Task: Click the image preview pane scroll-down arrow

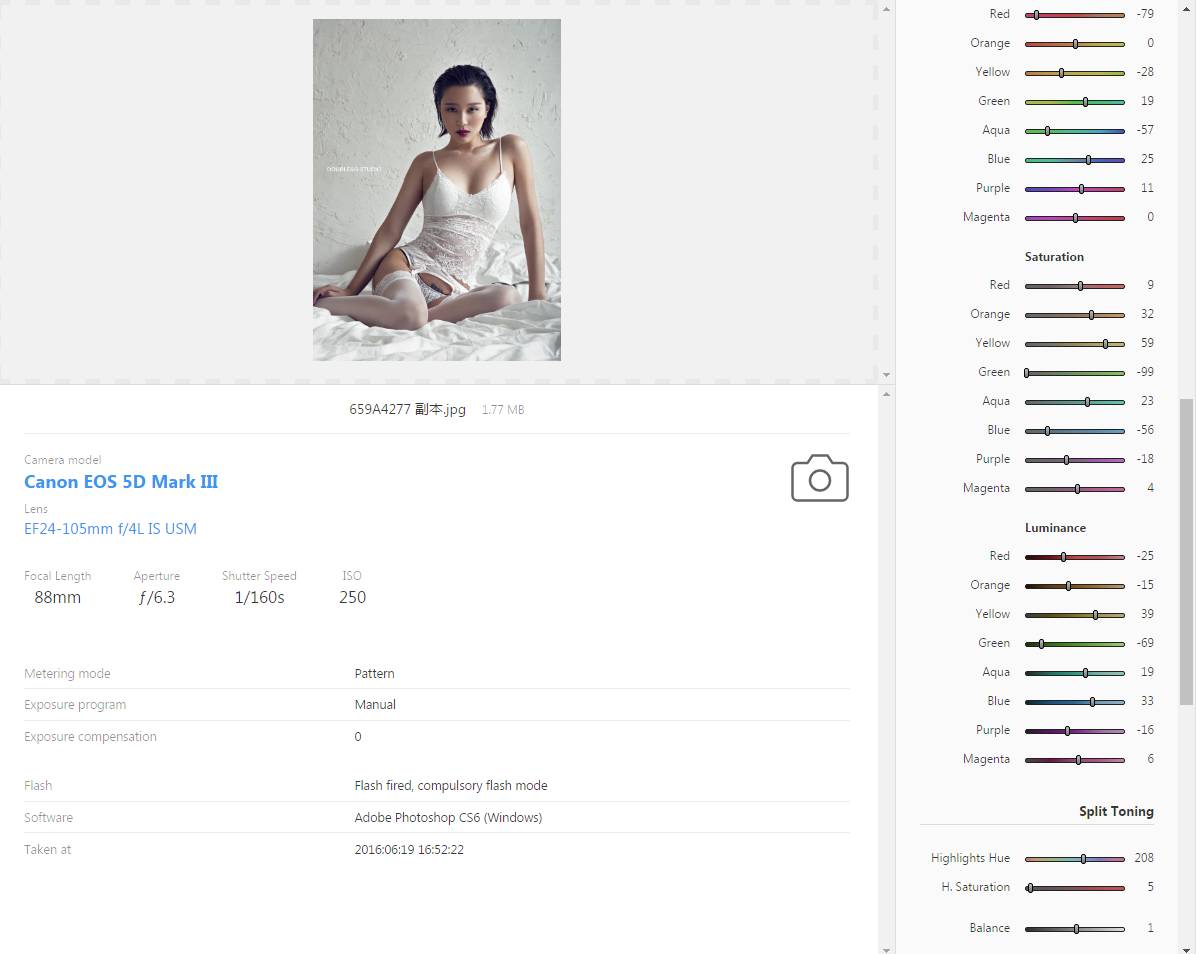Action: pyautogui.click(x=886, y=374)
